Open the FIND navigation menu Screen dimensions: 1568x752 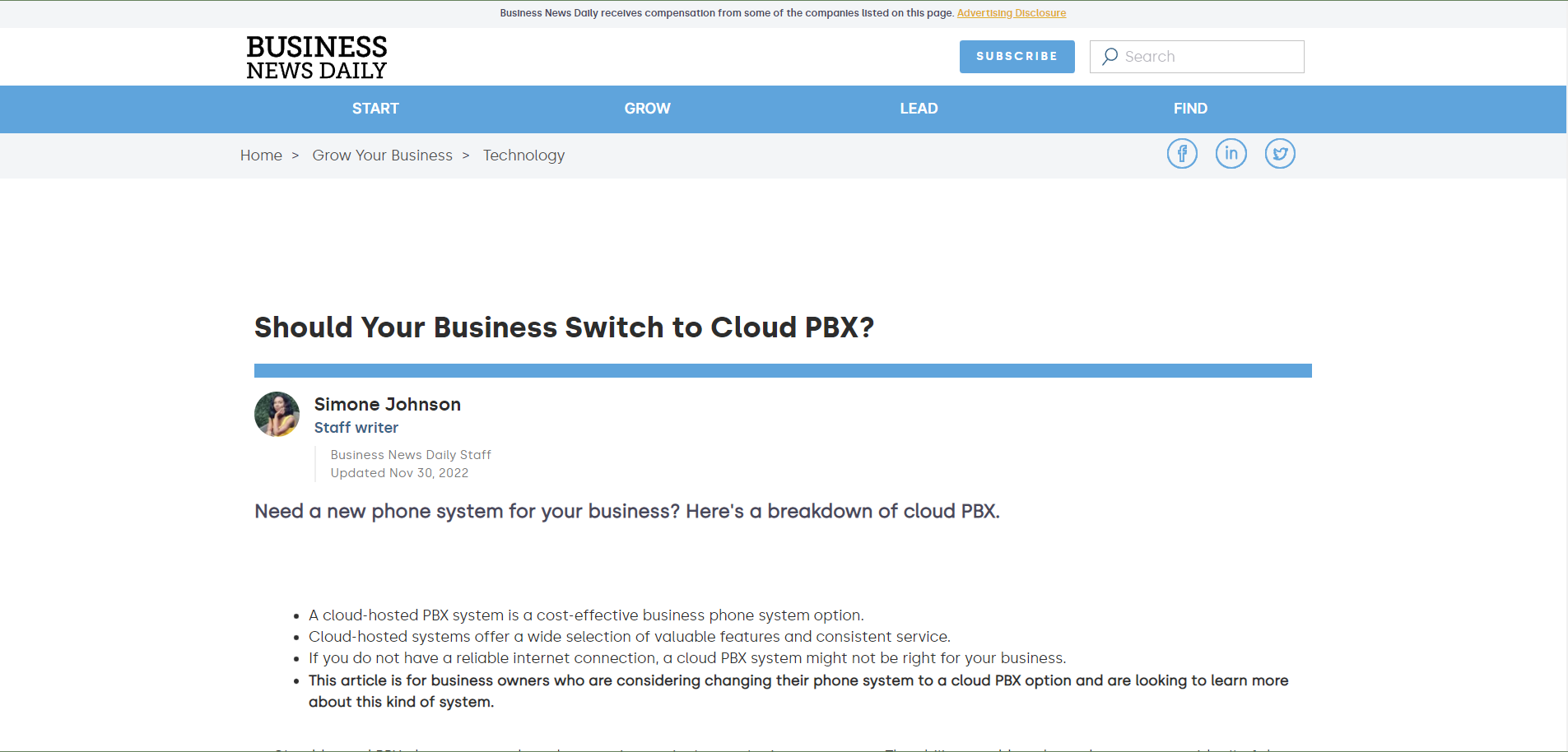tap(1190, 109)
